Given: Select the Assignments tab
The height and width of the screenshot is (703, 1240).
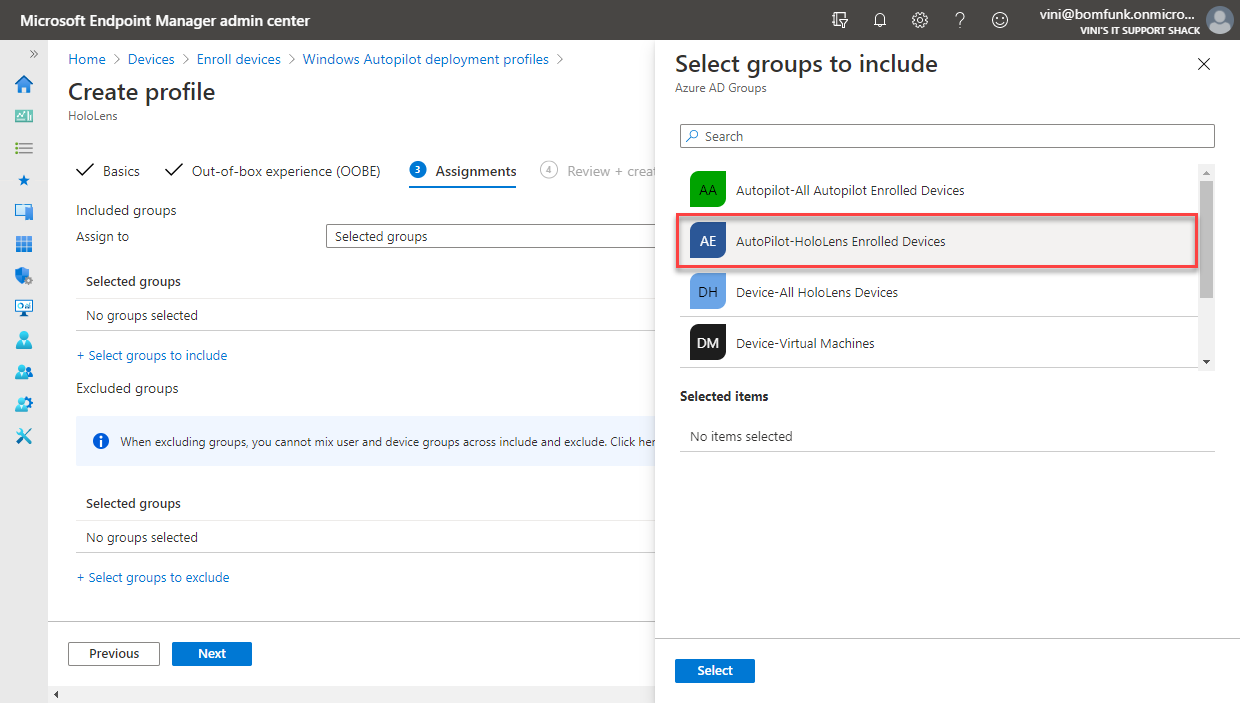Looking at the screenshot, I should (463, 171).
